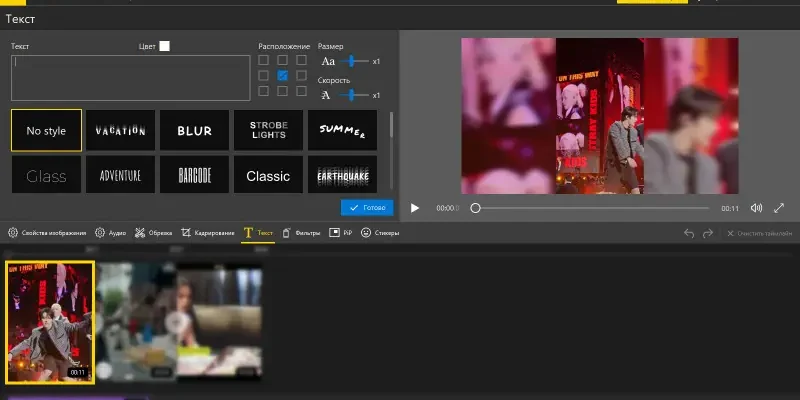Click the undo arrow icon
This screenshot has width=800, height=400.
click(x=688, y=233)
